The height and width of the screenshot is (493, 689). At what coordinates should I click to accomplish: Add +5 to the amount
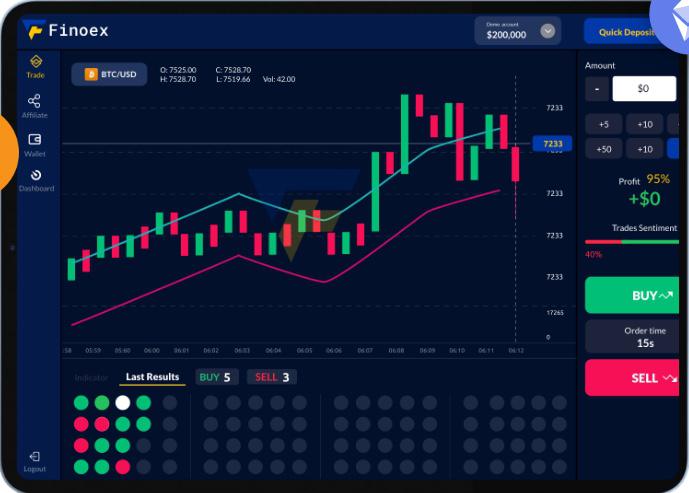pyautogui.click(x=604, y=124)
